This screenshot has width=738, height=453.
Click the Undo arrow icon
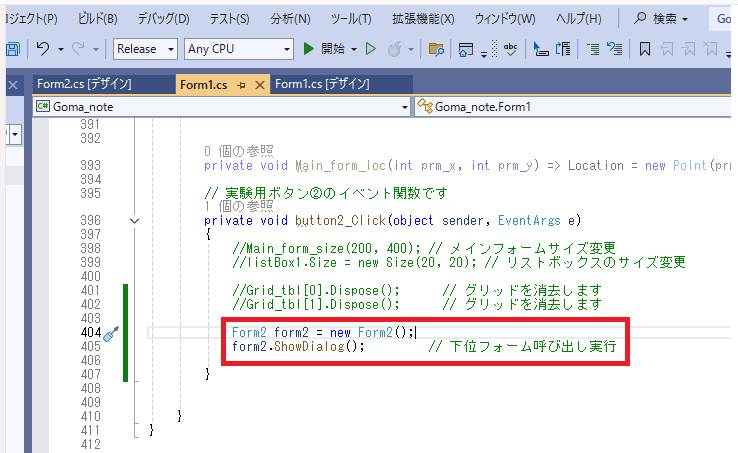coord(42,49)
